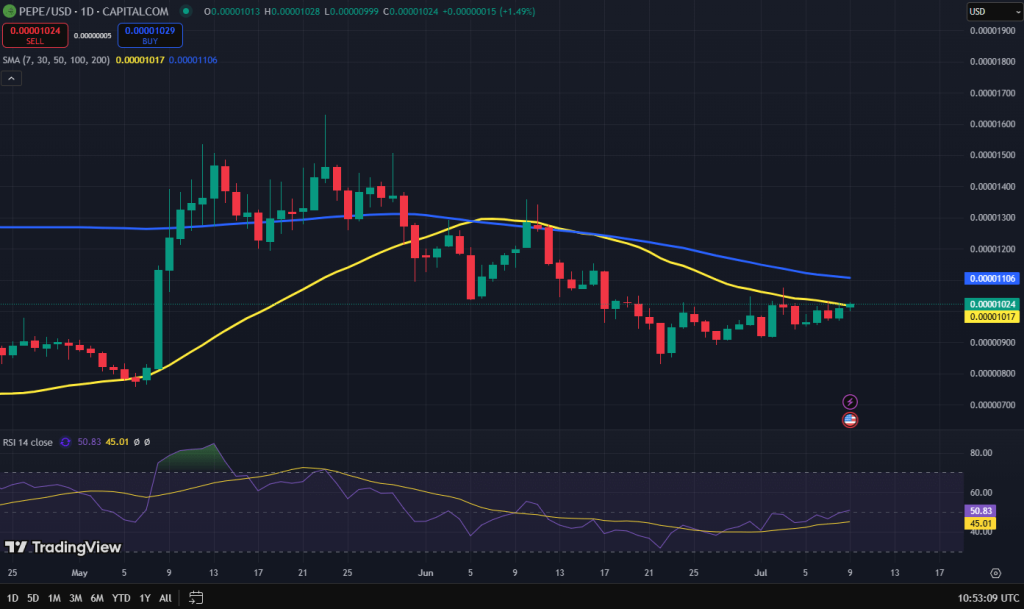
Task: Open the RSI 14 close legend
Action: [x=27, y=443]
